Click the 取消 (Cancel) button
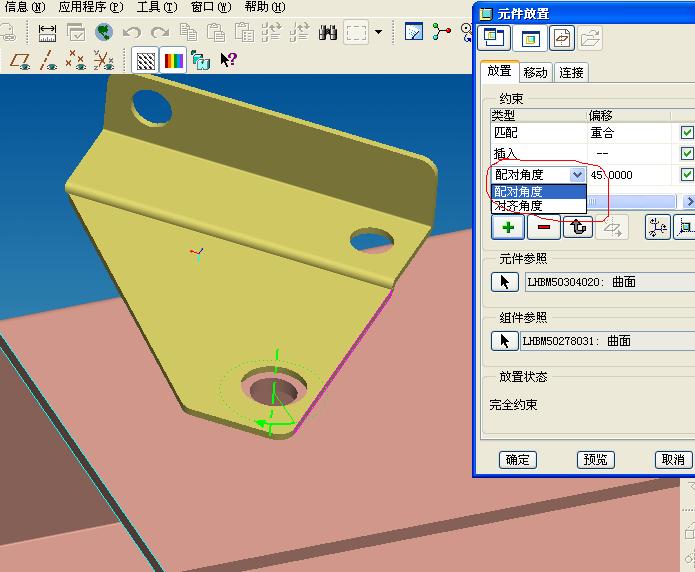The height and width of the screenshot is (572, 695). pos(673,460)
